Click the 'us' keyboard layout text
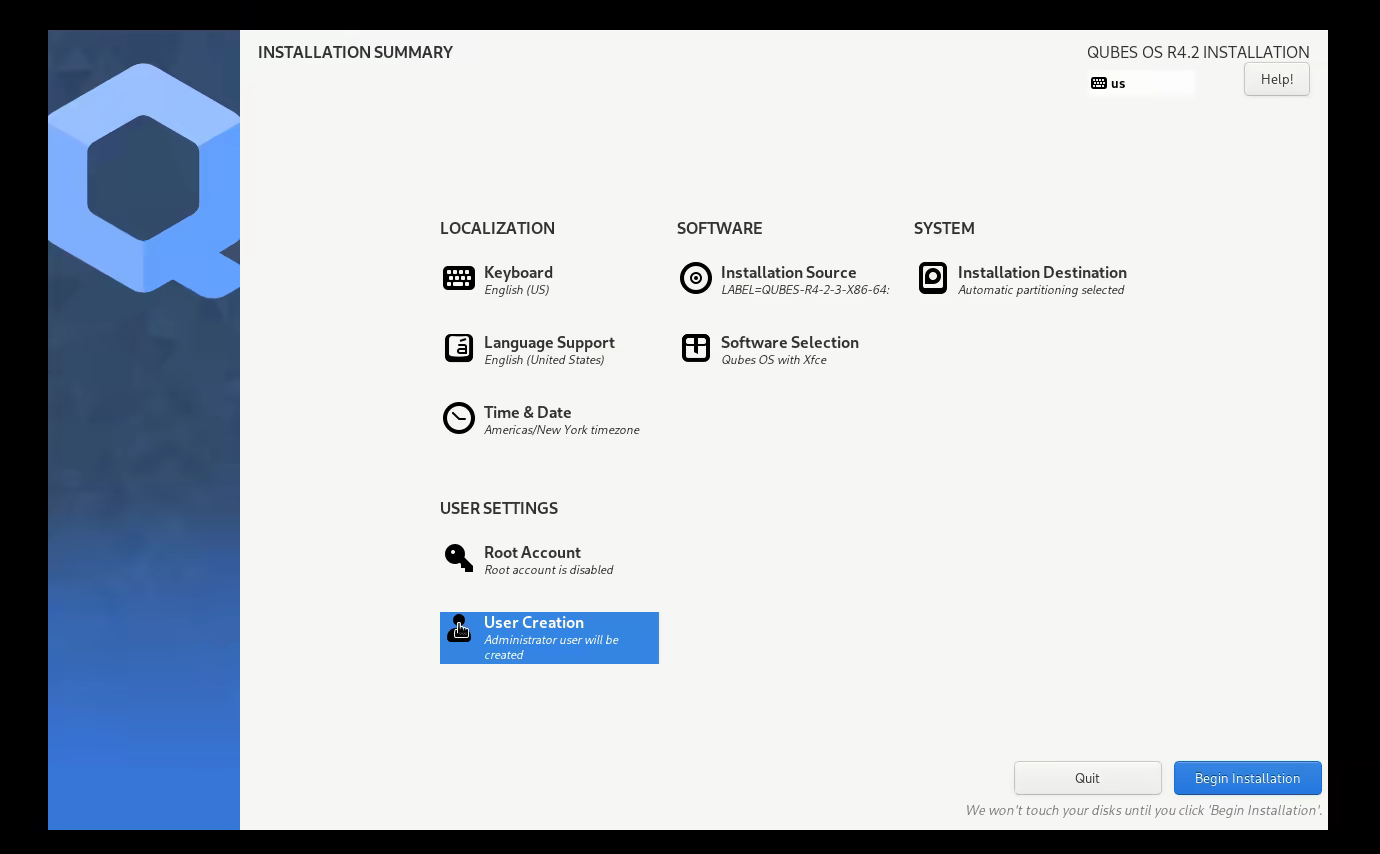Screen dimensions: 1380x854 tap(1118, 84)
